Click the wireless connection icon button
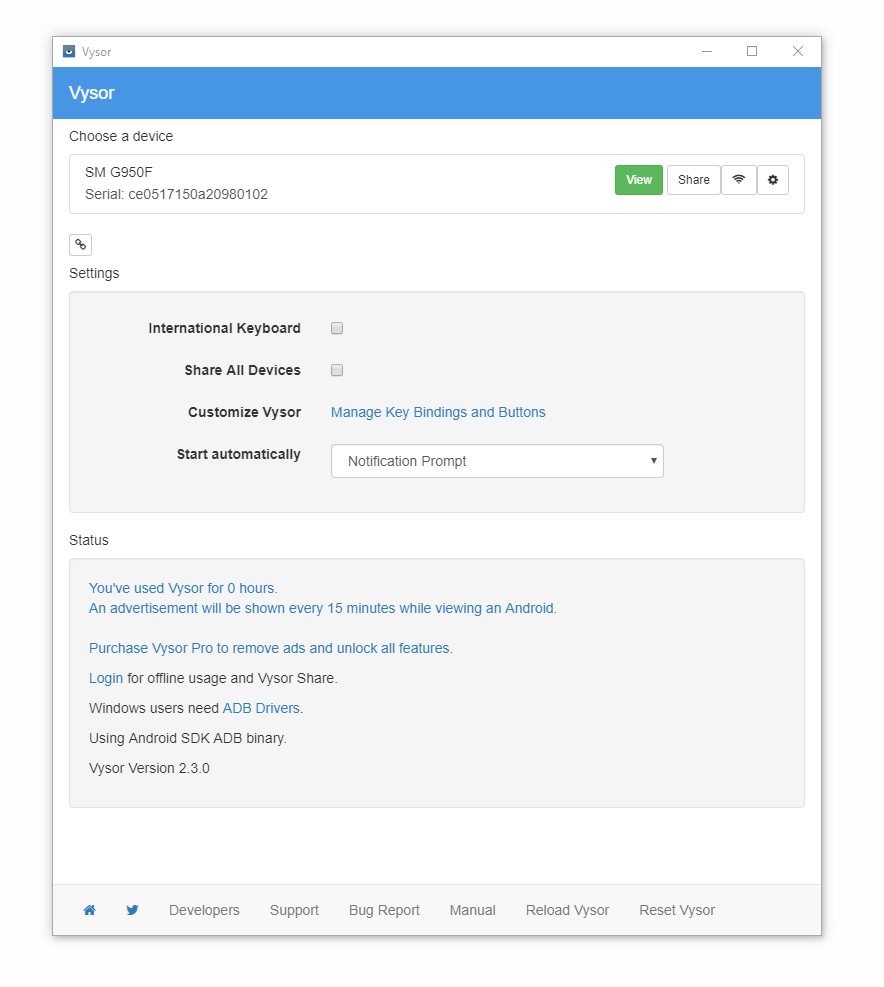This screenshot has height=987, width=884. [739, 180]
